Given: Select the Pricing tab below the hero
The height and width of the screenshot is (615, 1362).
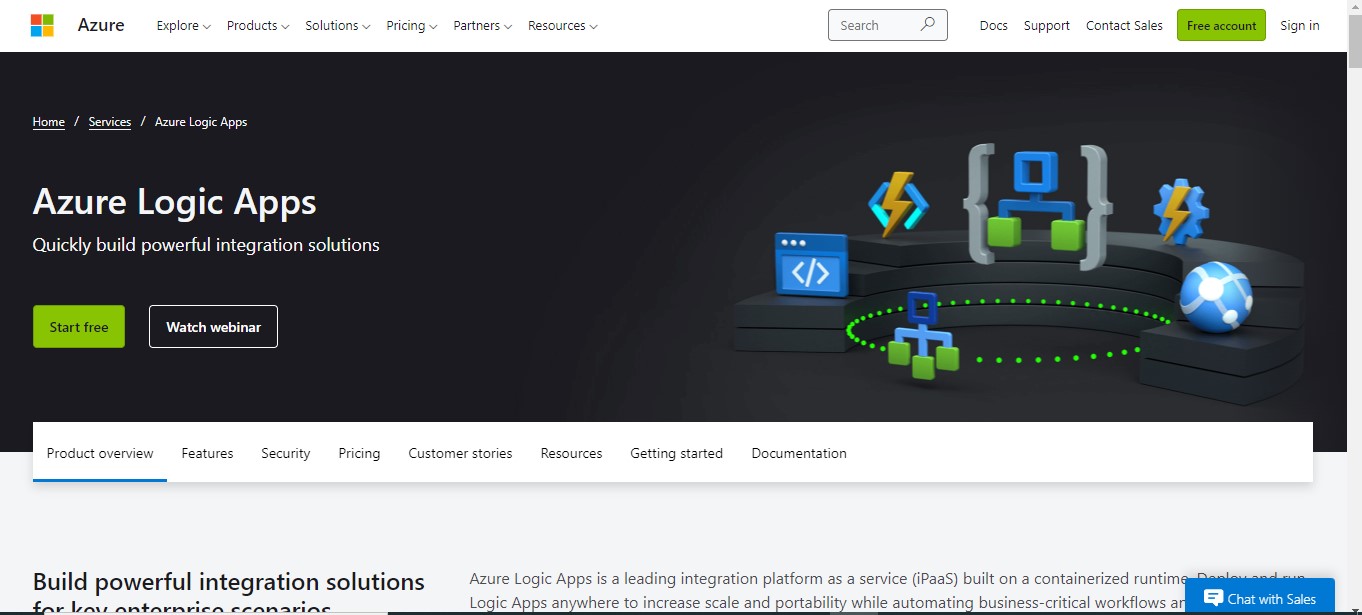Looking at the screenshot, I should click(359, 453).
